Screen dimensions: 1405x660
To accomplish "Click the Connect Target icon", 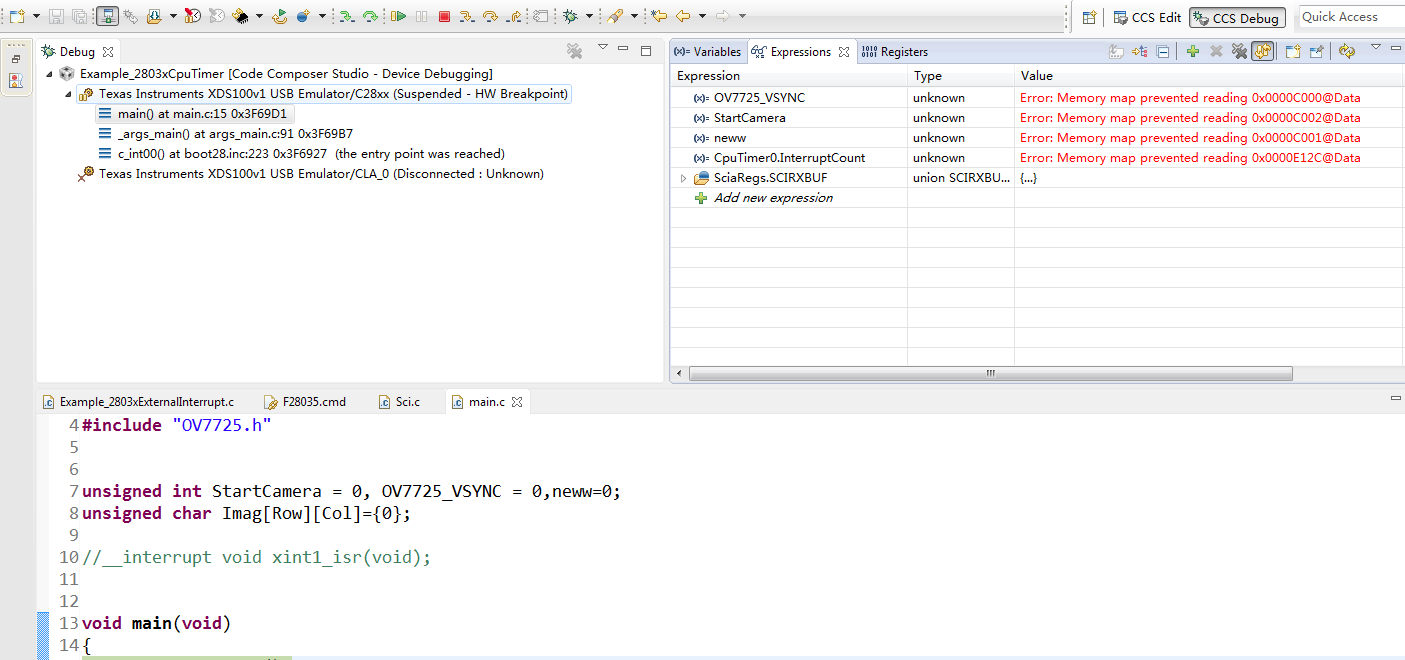I will coord(130,16).
